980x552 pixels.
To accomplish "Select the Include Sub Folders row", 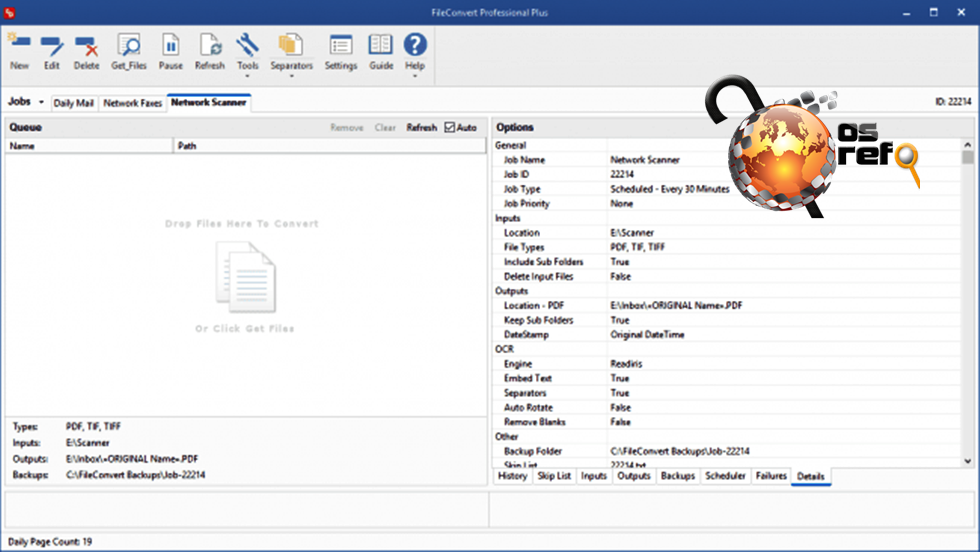I will 727,262.
